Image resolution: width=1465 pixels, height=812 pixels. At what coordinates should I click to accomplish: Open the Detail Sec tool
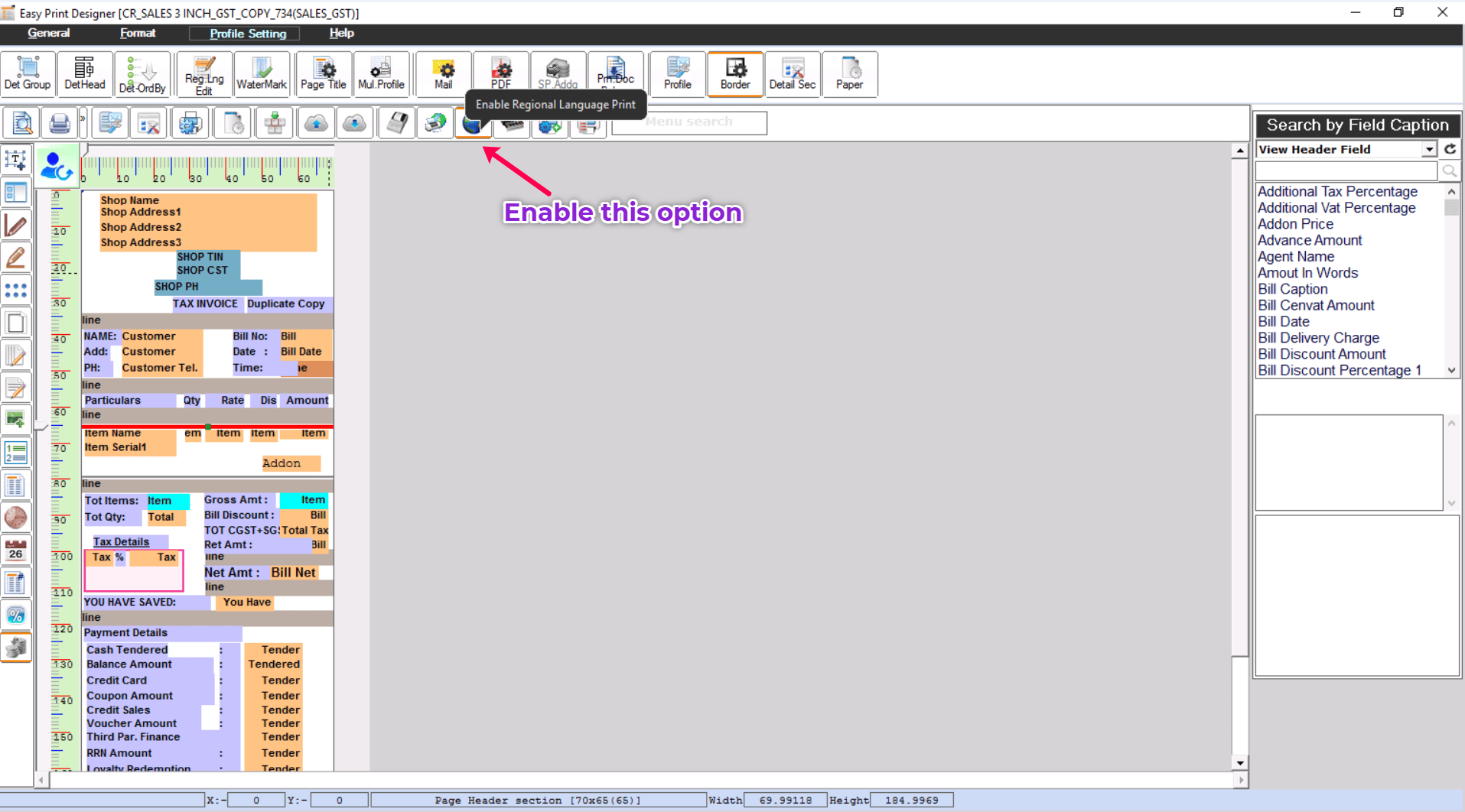tap(793, 74)
